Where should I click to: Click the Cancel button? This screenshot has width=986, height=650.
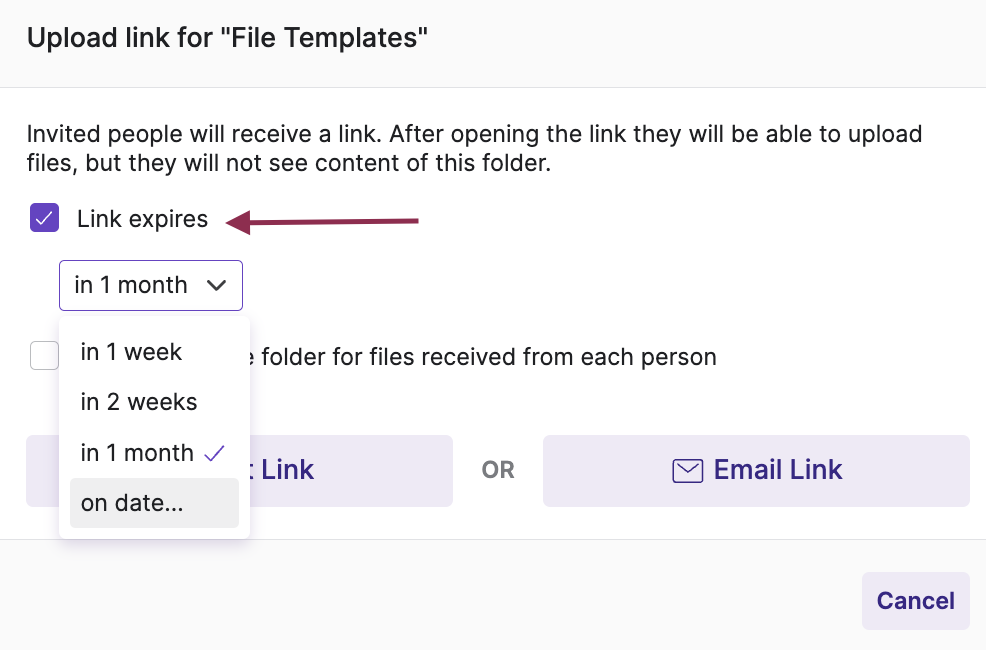(x=916, y=601)
